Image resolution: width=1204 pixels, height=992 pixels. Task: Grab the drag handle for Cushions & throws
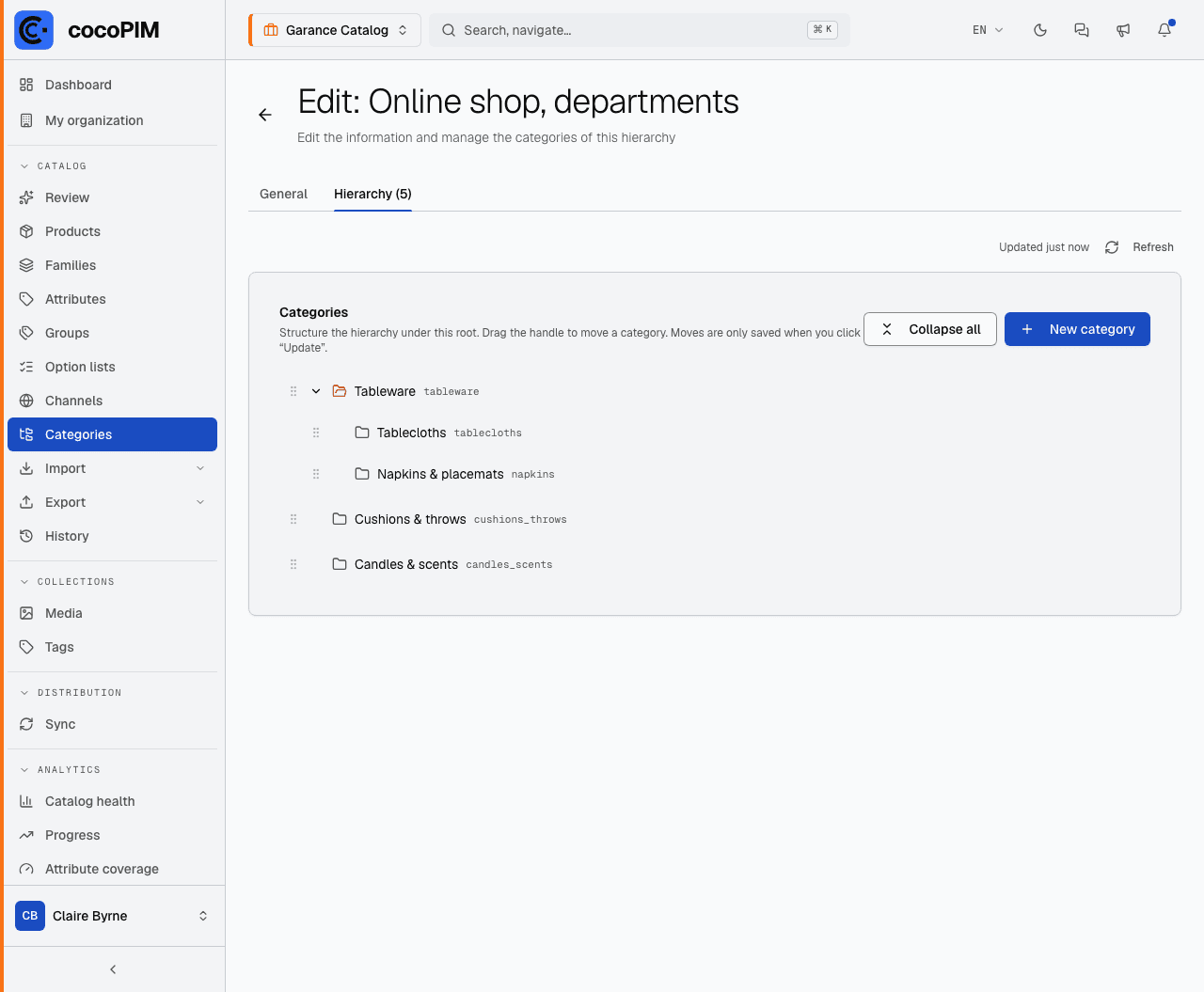click(293, 519)
